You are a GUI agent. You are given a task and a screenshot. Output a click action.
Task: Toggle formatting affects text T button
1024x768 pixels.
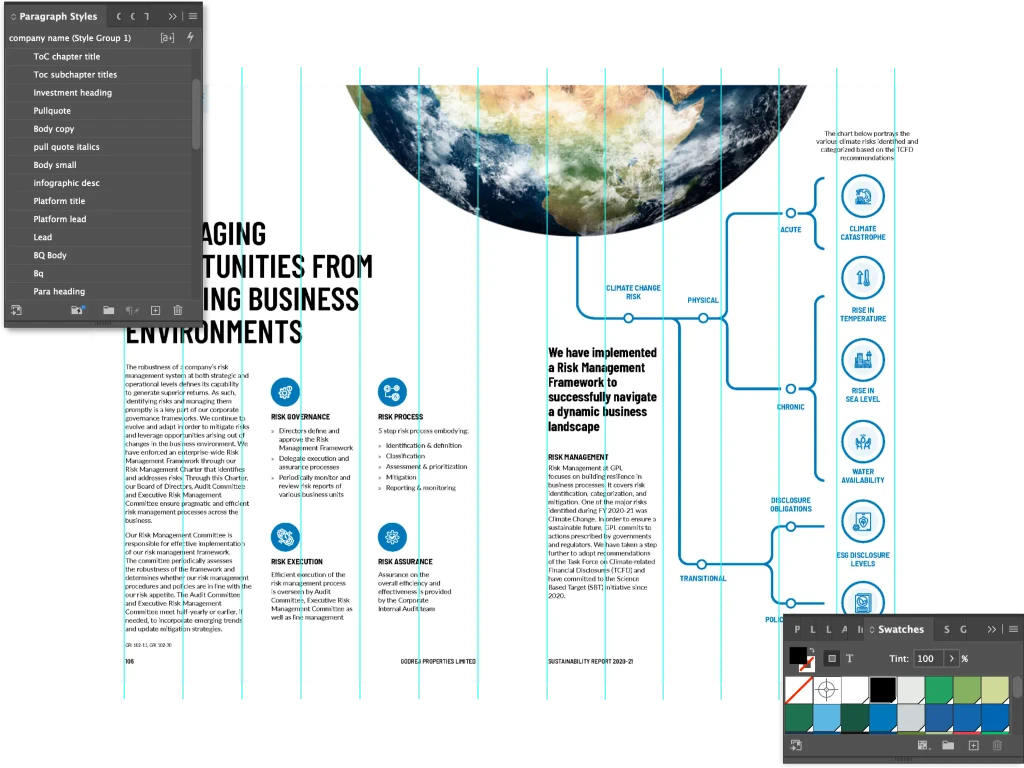click(850, 658)
